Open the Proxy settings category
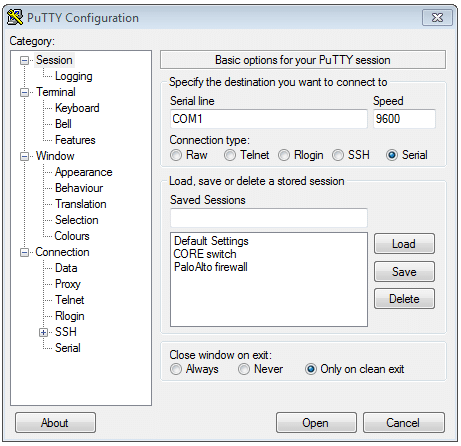The height and width of the screenshot is (446, 461). (x=68, y=284)
